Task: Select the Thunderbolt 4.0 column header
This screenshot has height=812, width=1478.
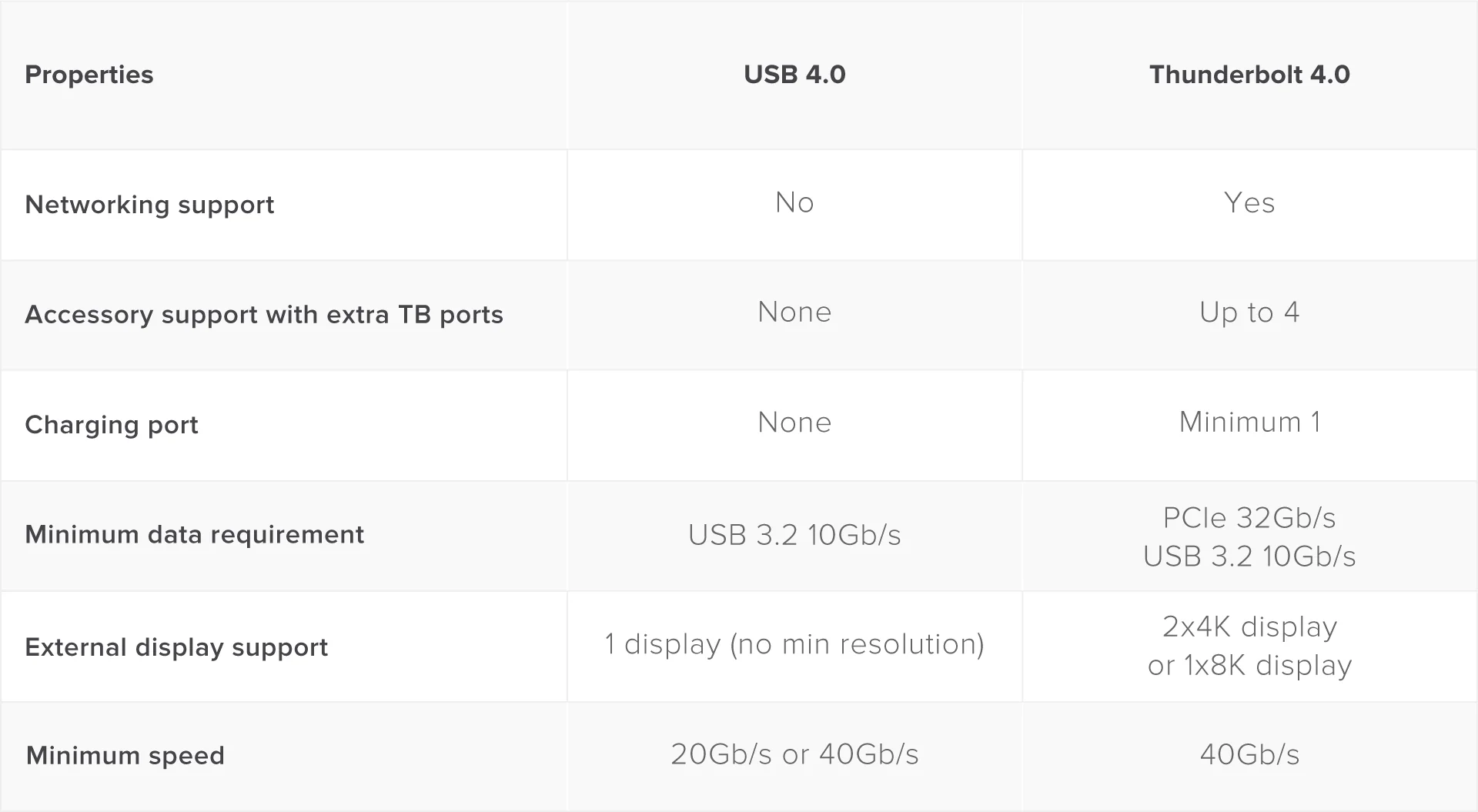Action: tap(1249, 75)
